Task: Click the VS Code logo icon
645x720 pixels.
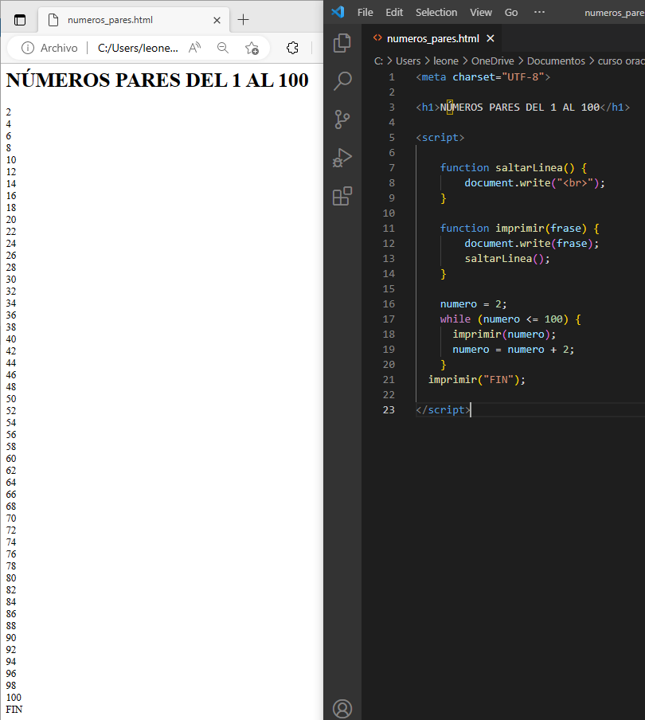Action: pos(338,12)
